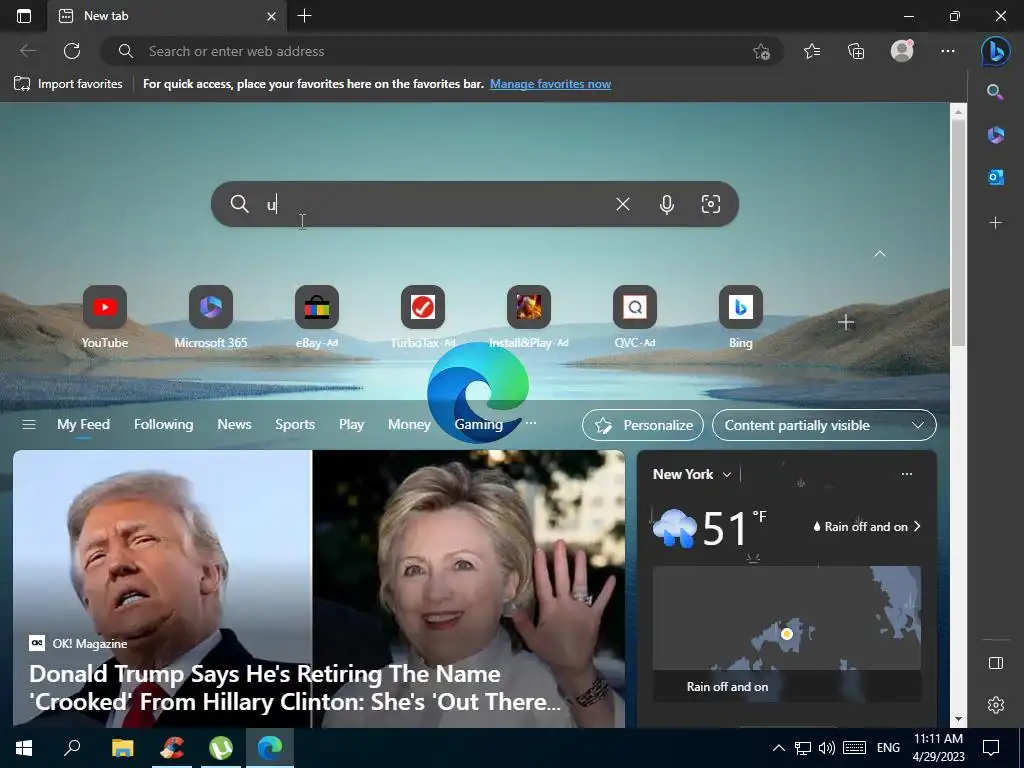Open the Favorites list icon
1024x768 pixels.
[x=812, y=51]
